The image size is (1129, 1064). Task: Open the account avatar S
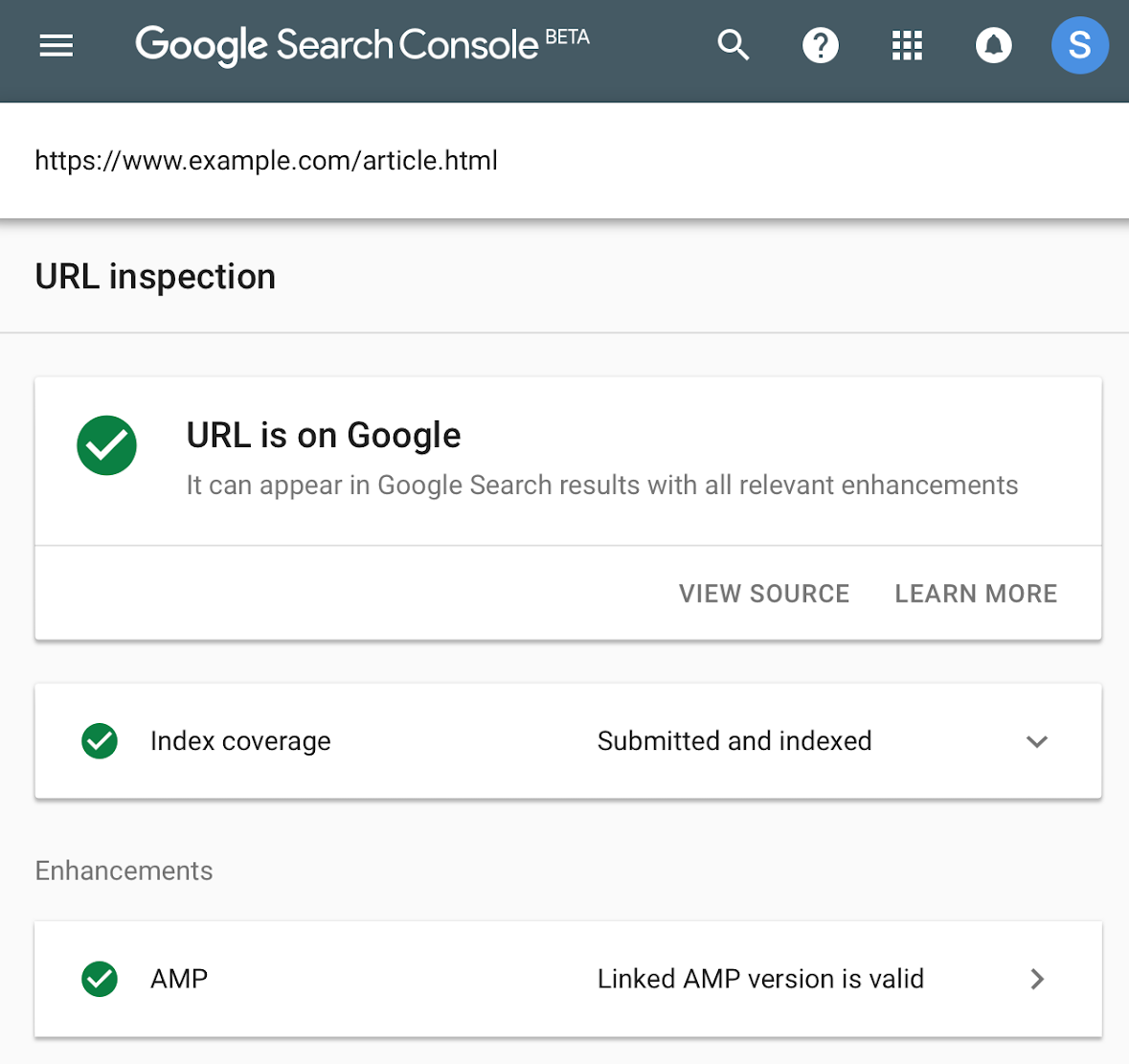[x=1079, y=45]
